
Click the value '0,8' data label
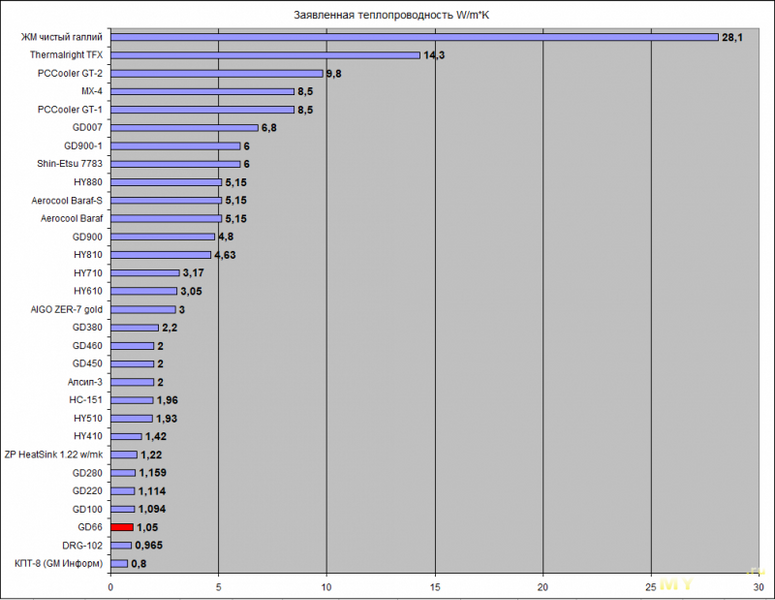tap(139, 564)
